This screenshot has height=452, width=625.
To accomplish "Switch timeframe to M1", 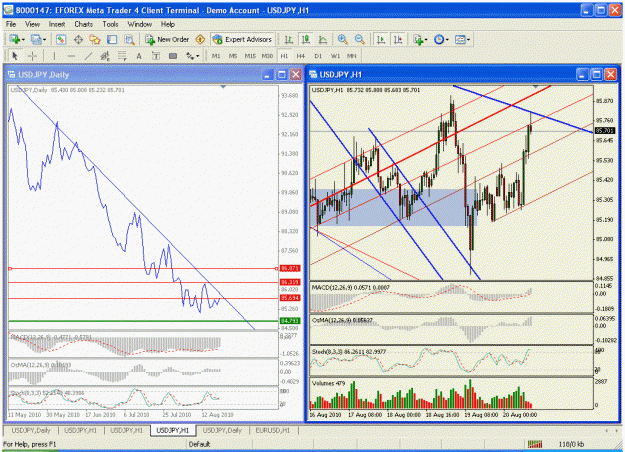I will (x=216, y=56).
